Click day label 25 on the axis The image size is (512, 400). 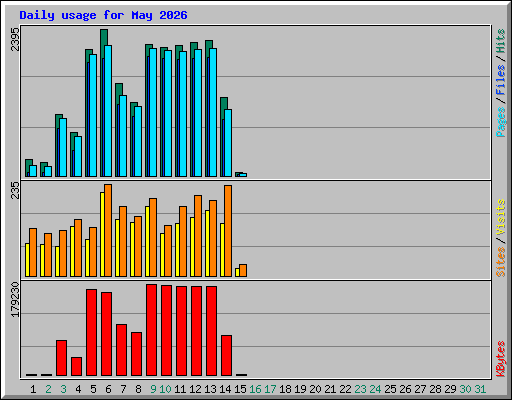(x=390, y=389)
